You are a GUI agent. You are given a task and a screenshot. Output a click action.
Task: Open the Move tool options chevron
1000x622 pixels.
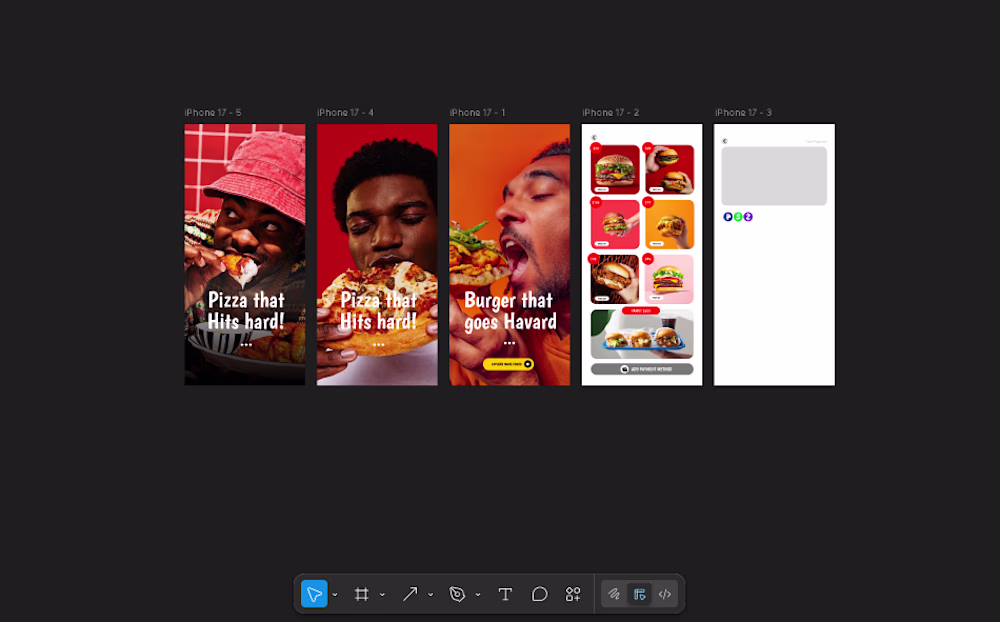[x=335, y=595]
